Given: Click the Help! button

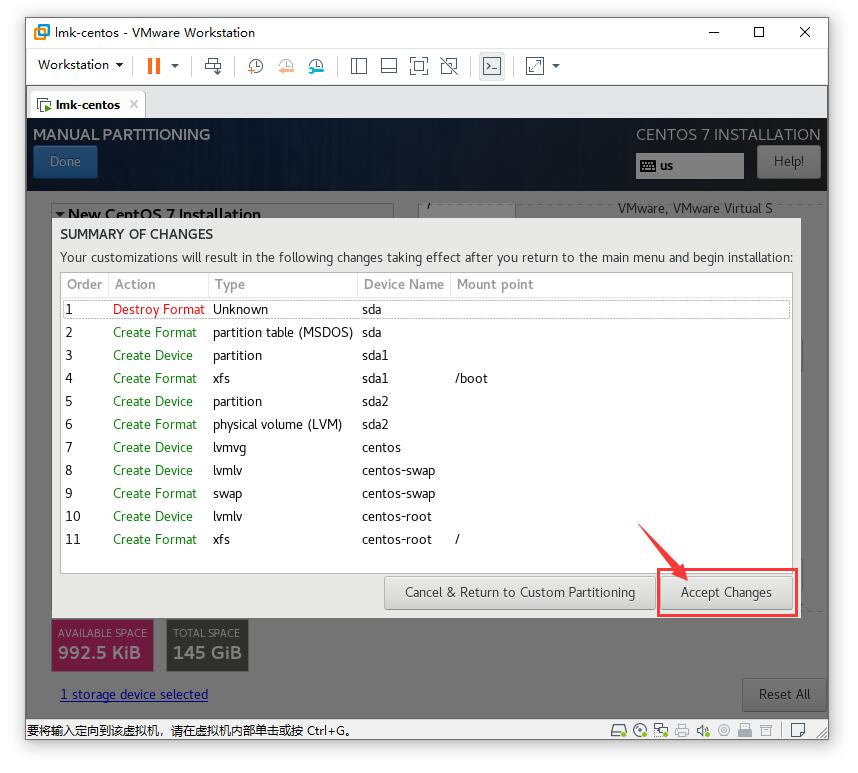Looking at the screenshot, I should tap(789, 161).
